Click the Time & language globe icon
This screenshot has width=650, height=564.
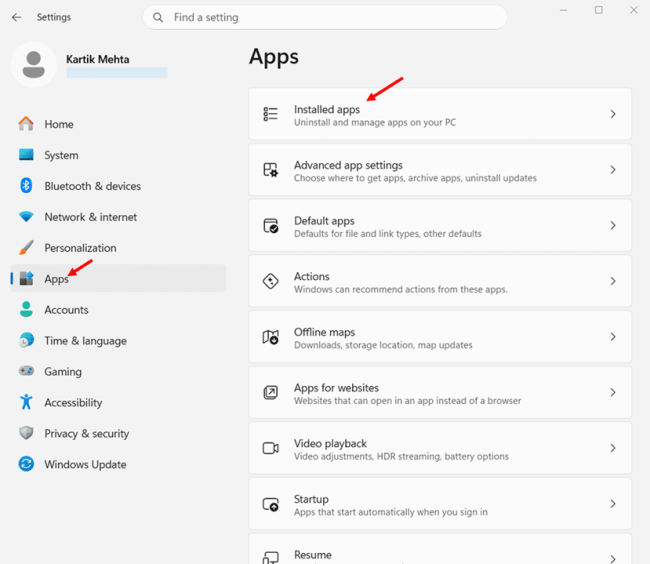point(26,340)
